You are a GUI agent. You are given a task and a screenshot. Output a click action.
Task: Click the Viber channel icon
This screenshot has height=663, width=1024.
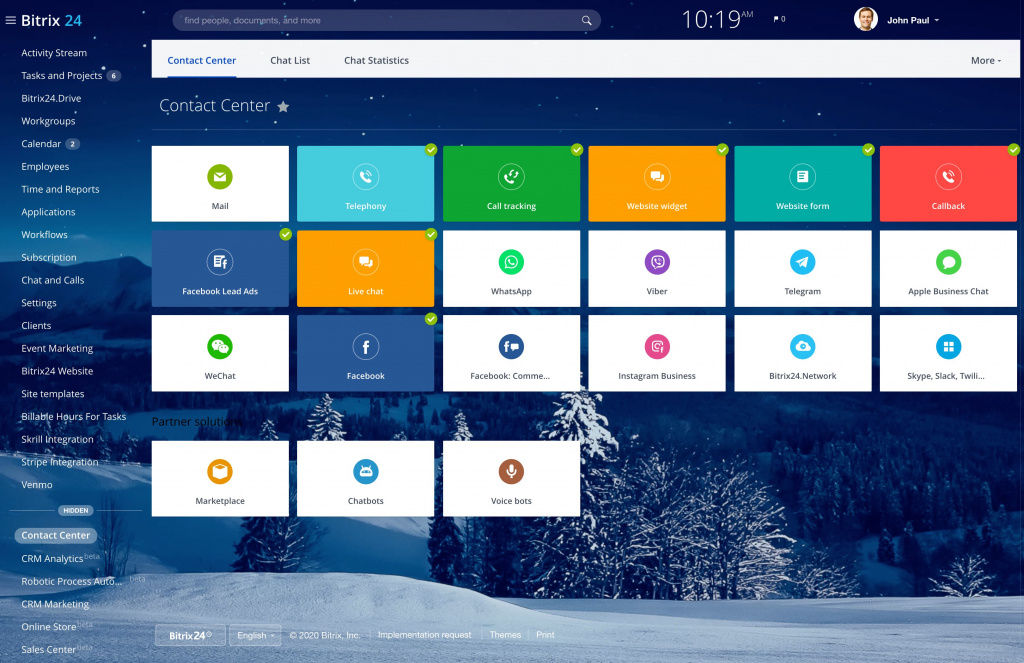pyautogui.click(x=657, y=262)
